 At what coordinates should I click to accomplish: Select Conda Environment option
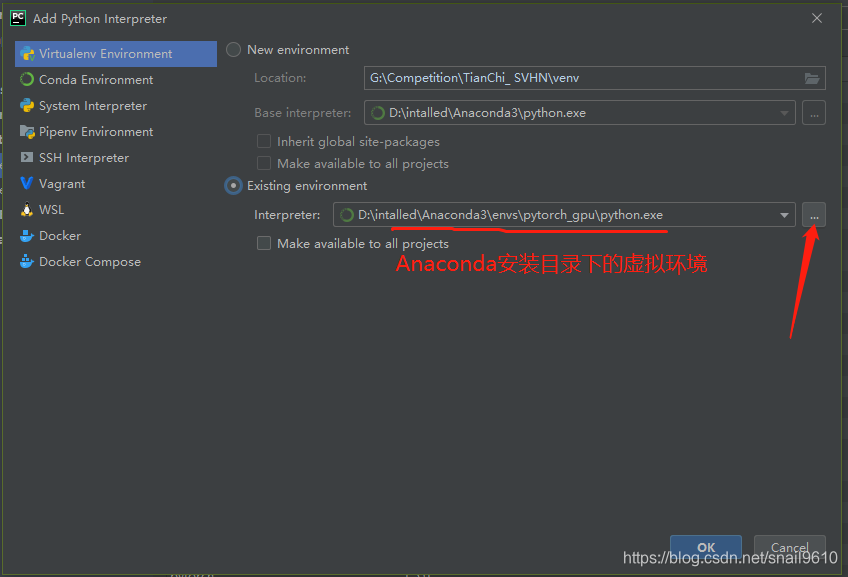pos(116,79)
